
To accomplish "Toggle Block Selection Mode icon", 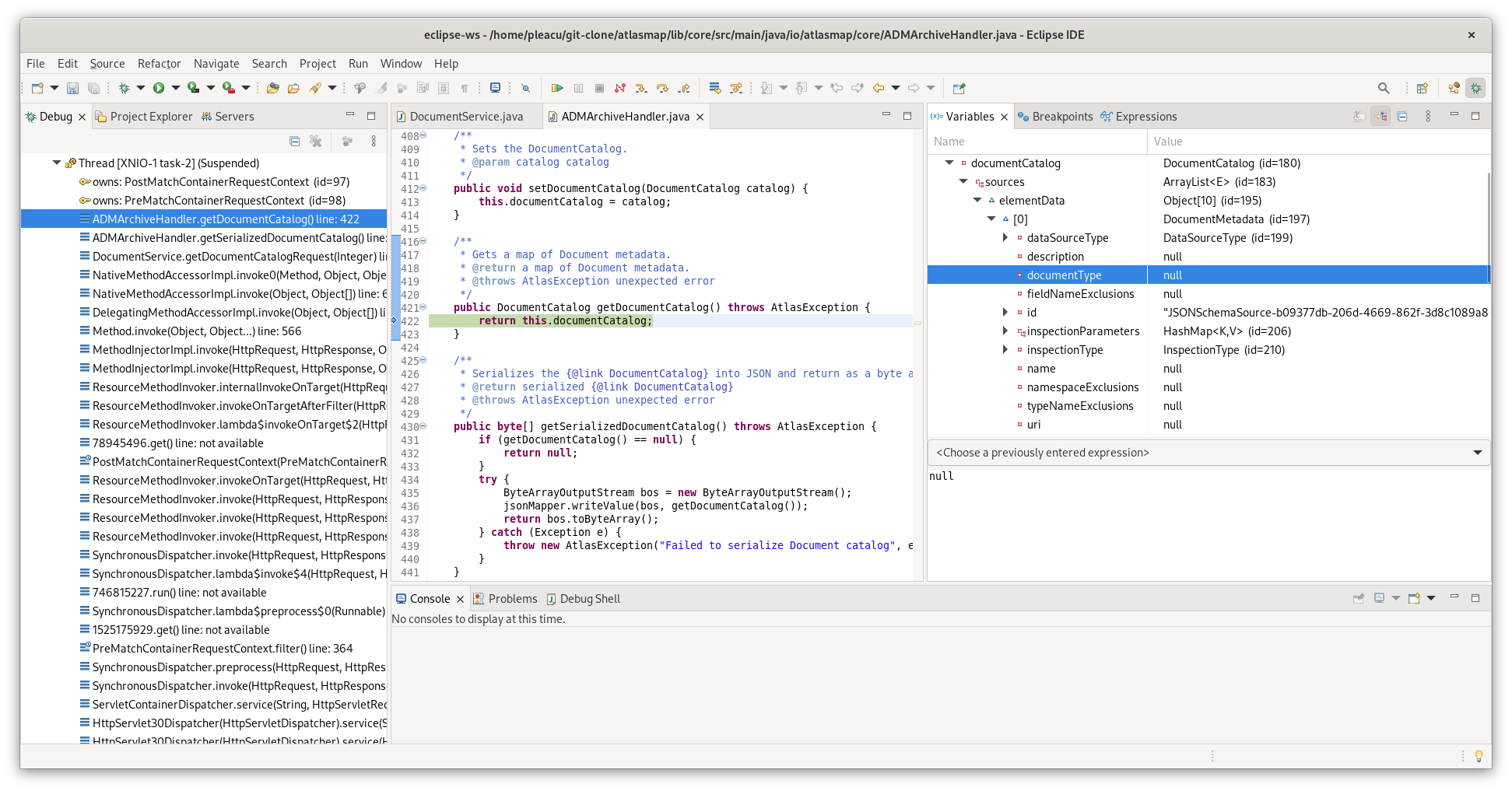I will point(444,88).
